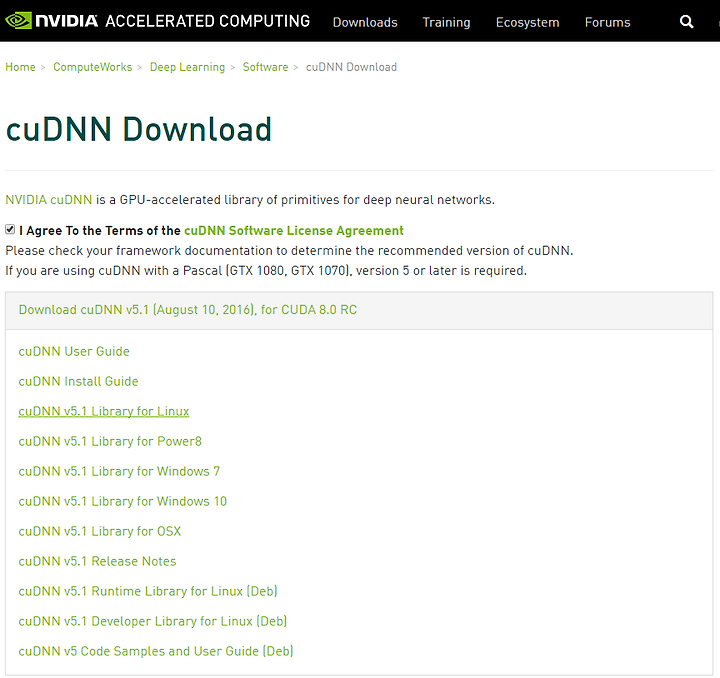The image size is (720, 678).
Task: Go to Home breadcrumb
Action: click(x=20, y=67)
